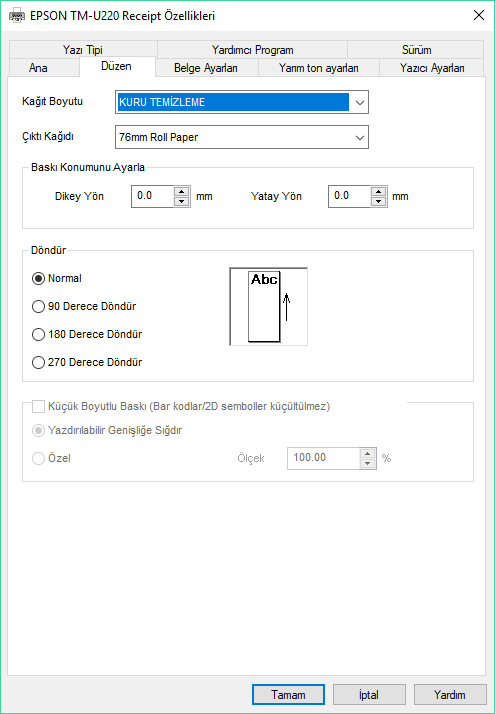Switch to the Yazı Tipi tab
Screen dimensions: 496x714
(x=83, y=50)
